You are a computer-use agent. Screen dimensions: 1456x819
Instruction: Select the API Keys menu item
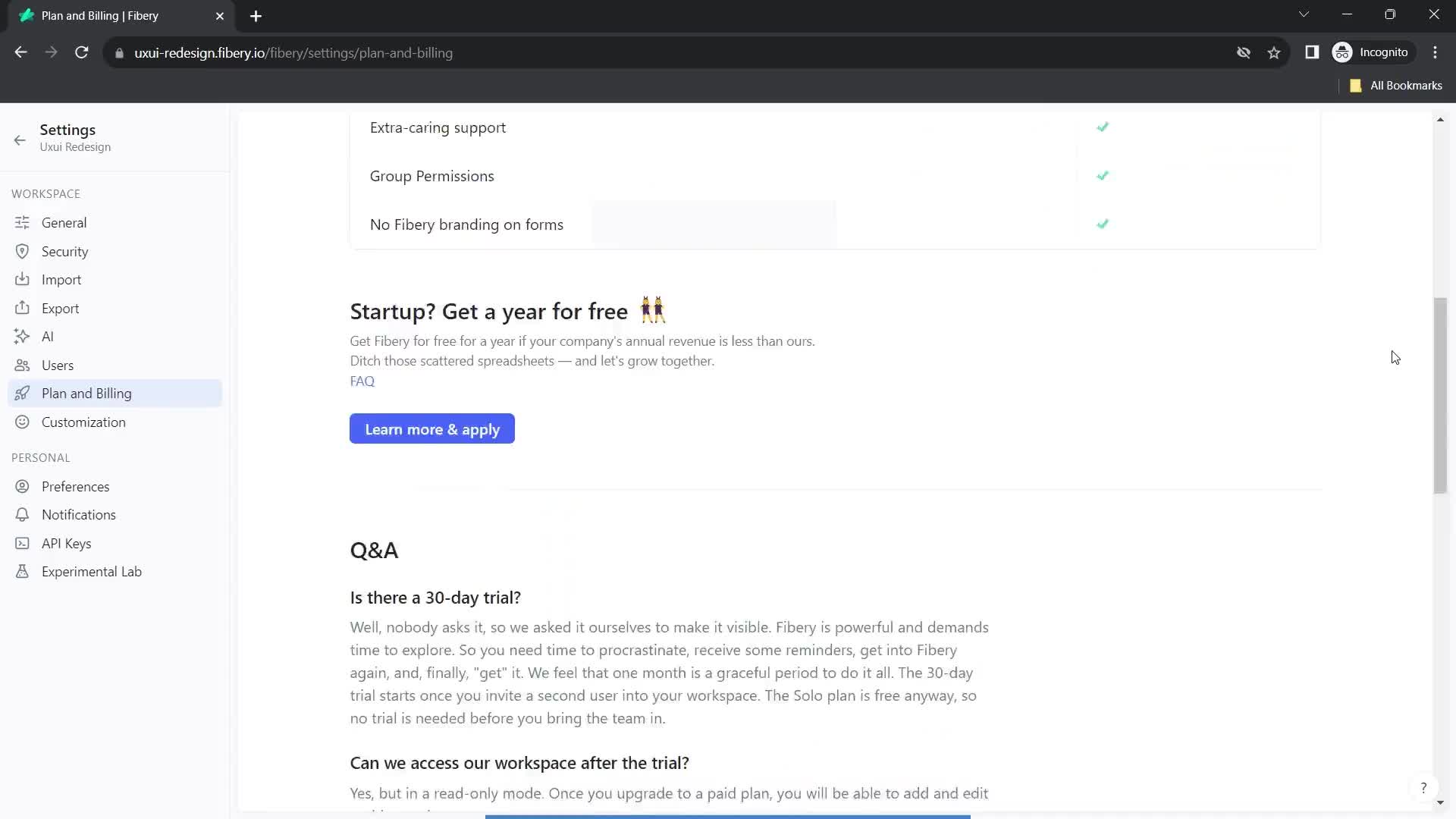(66, 543)
